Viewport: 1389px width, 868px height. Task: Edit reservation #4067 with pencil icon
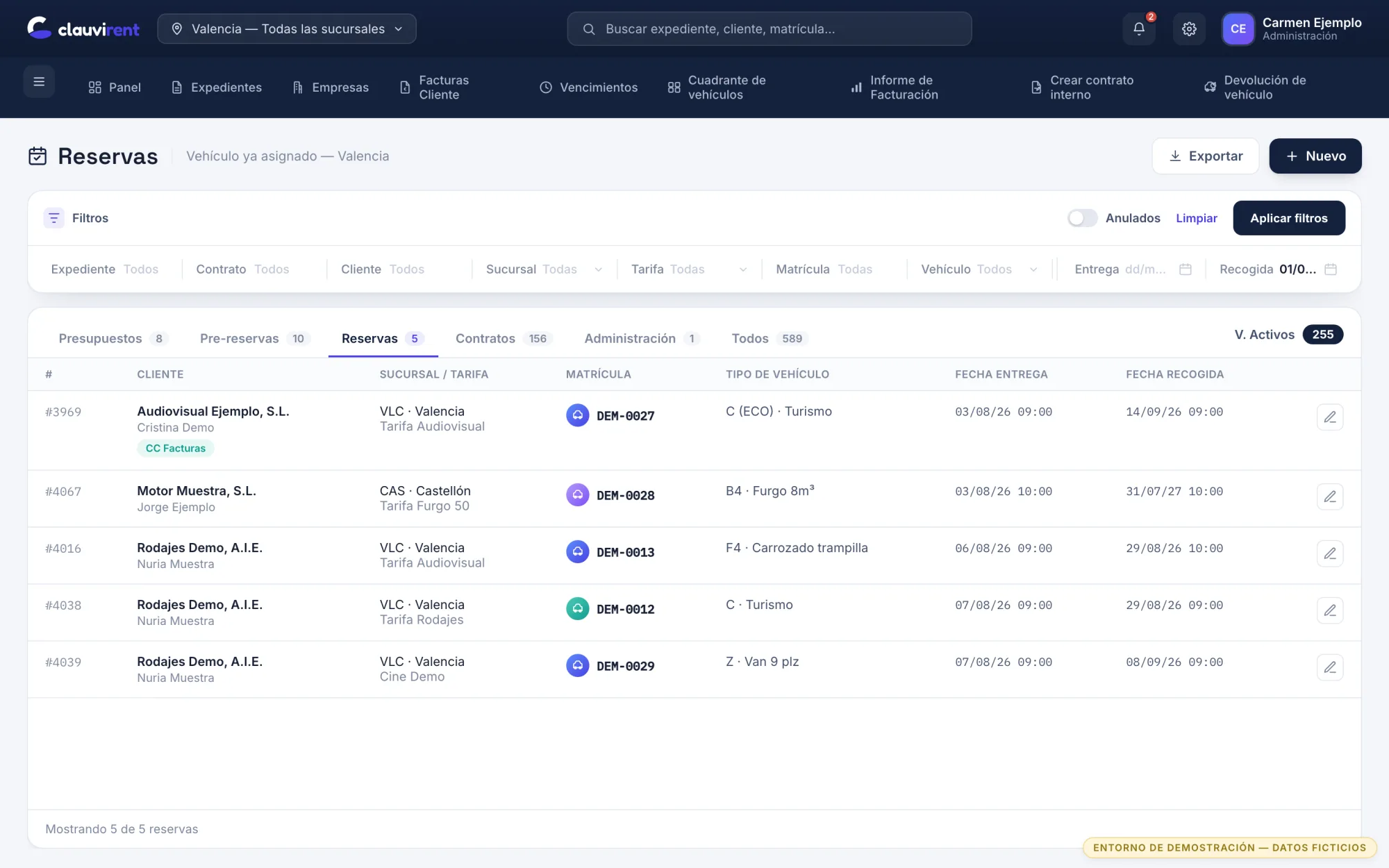point(1330,496)
